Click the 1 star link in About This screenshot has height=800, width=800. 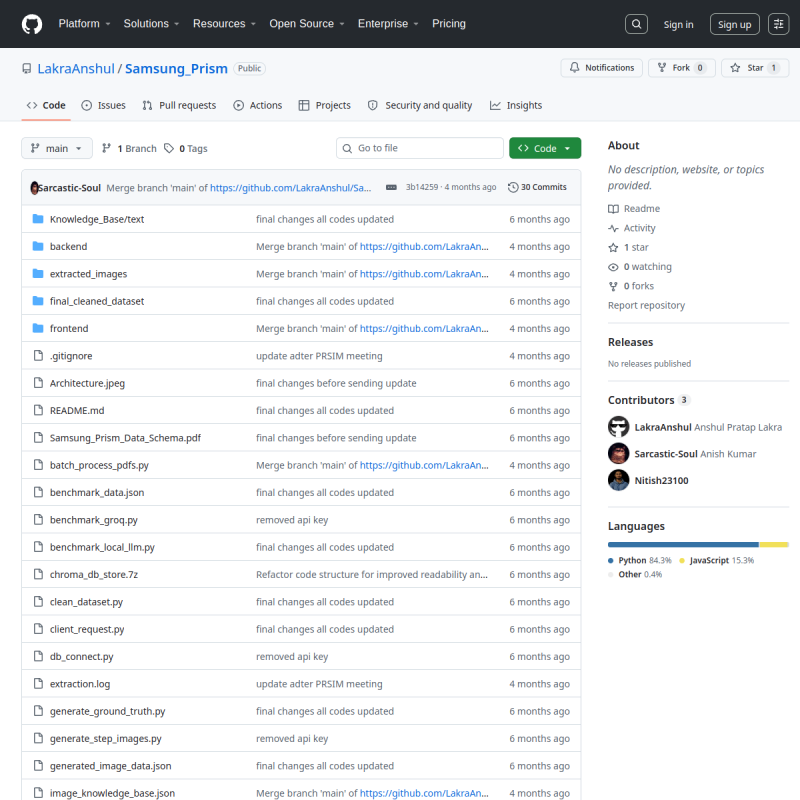[x=629, y=247]
